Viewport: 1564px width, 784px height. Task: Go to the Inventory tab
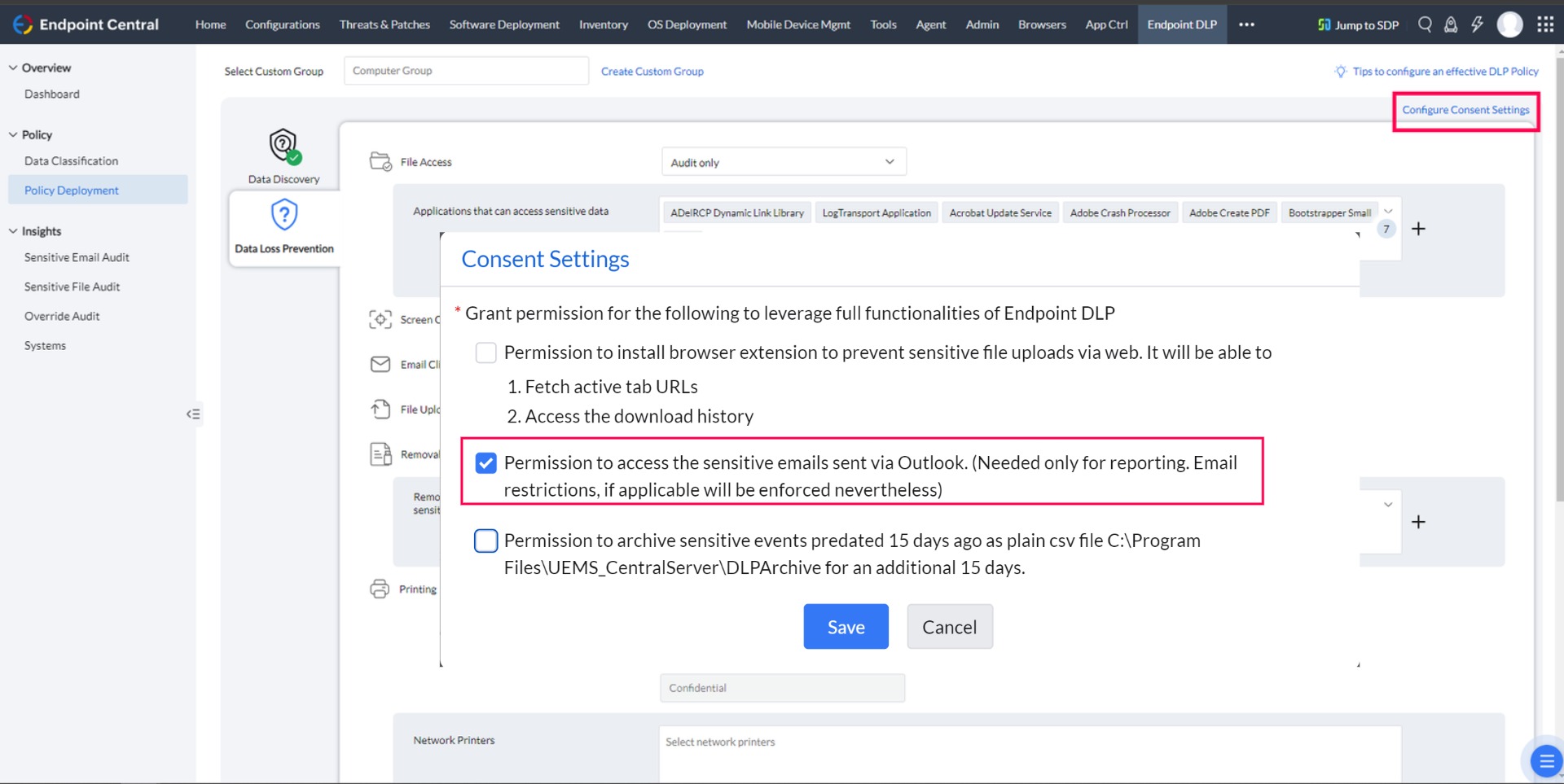click(604, 24)
